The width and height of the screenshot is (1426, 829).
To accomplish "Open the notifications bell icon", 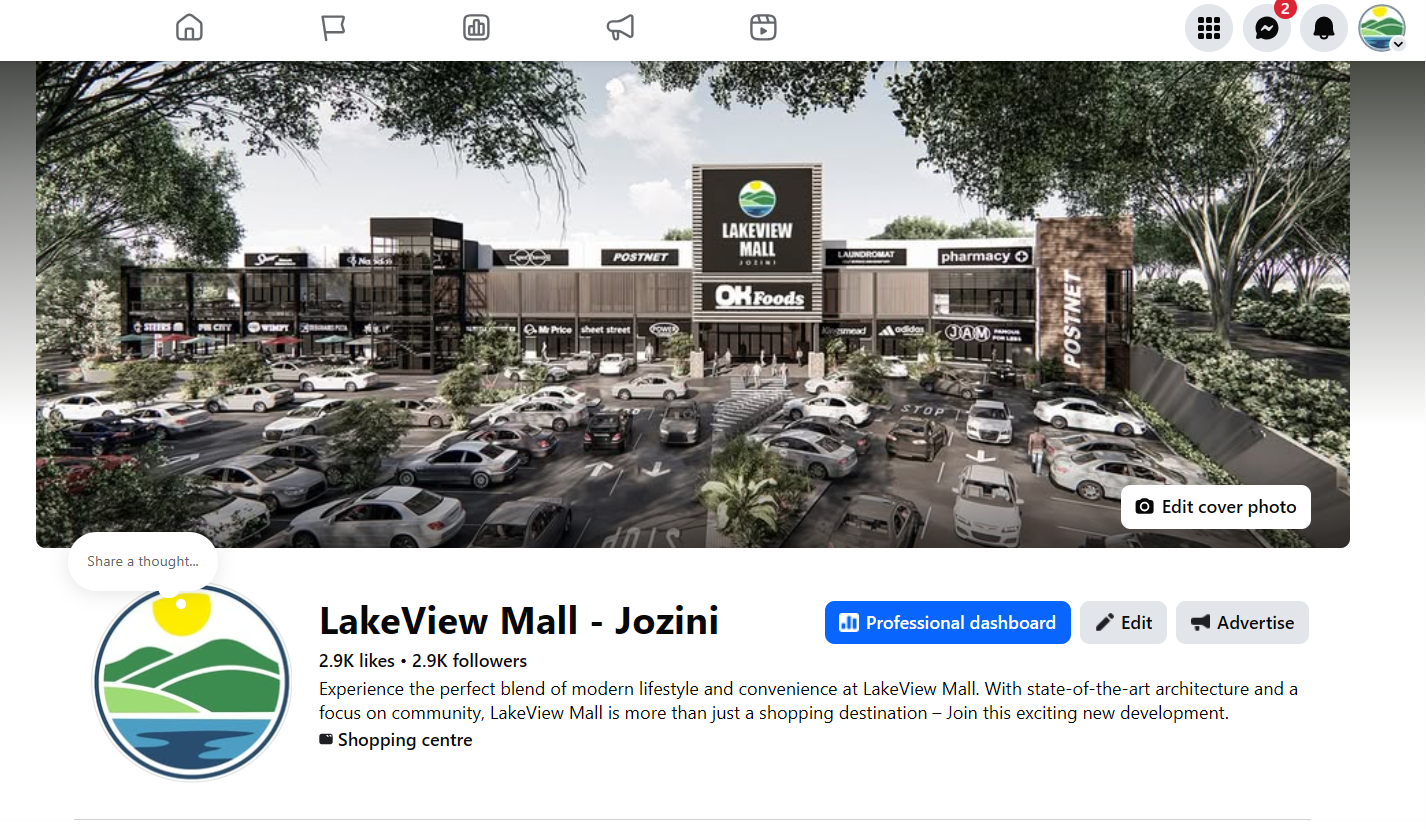I will click(x=1324, y=28).
